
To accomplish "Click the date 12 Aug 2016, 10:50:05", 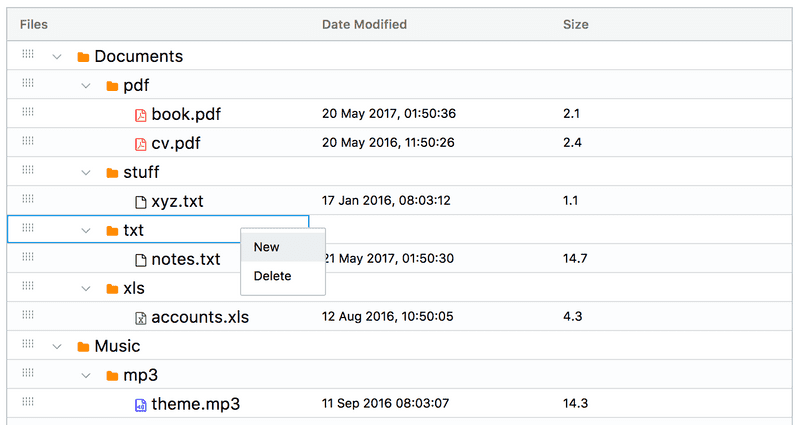I will 388,316.
